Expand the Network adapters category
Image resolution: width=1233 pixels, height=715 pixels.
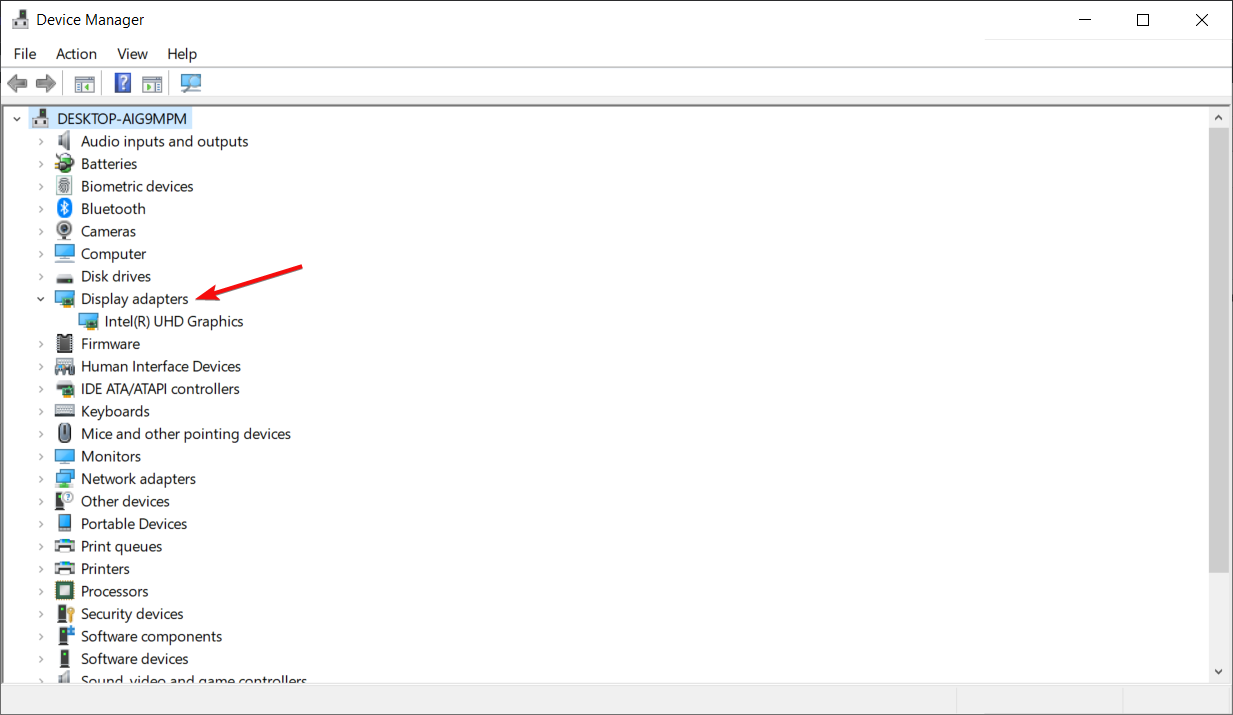coord(40,478)
